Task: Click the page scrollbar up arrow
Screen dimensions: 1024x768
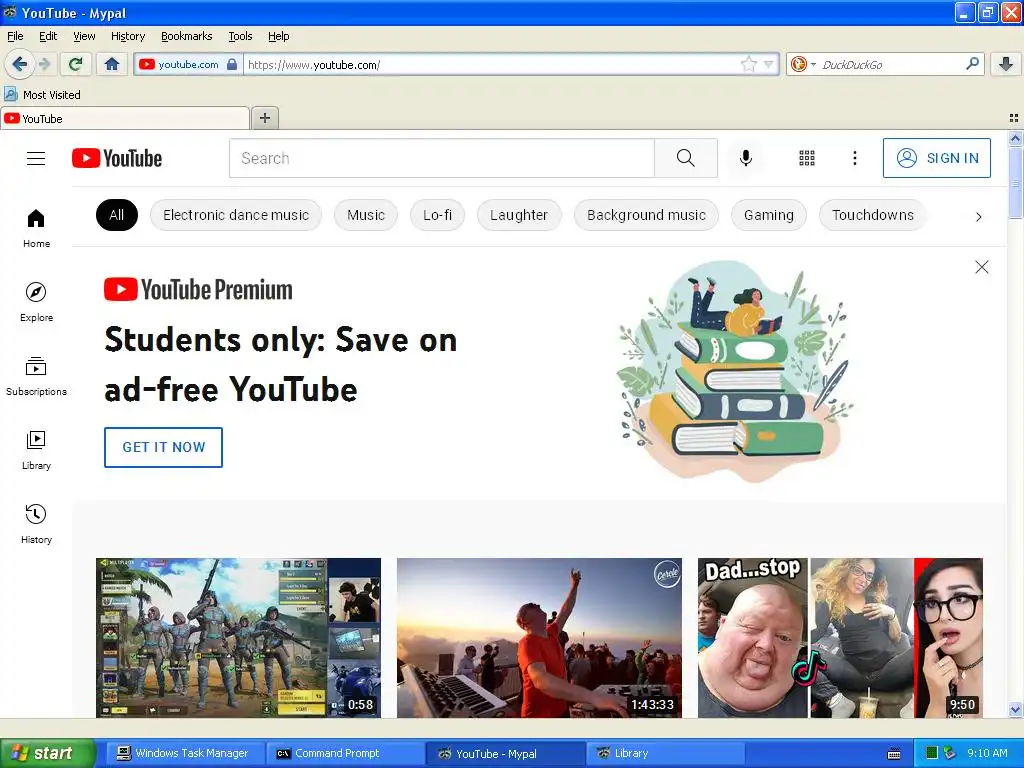Action: click(1015, 138)
